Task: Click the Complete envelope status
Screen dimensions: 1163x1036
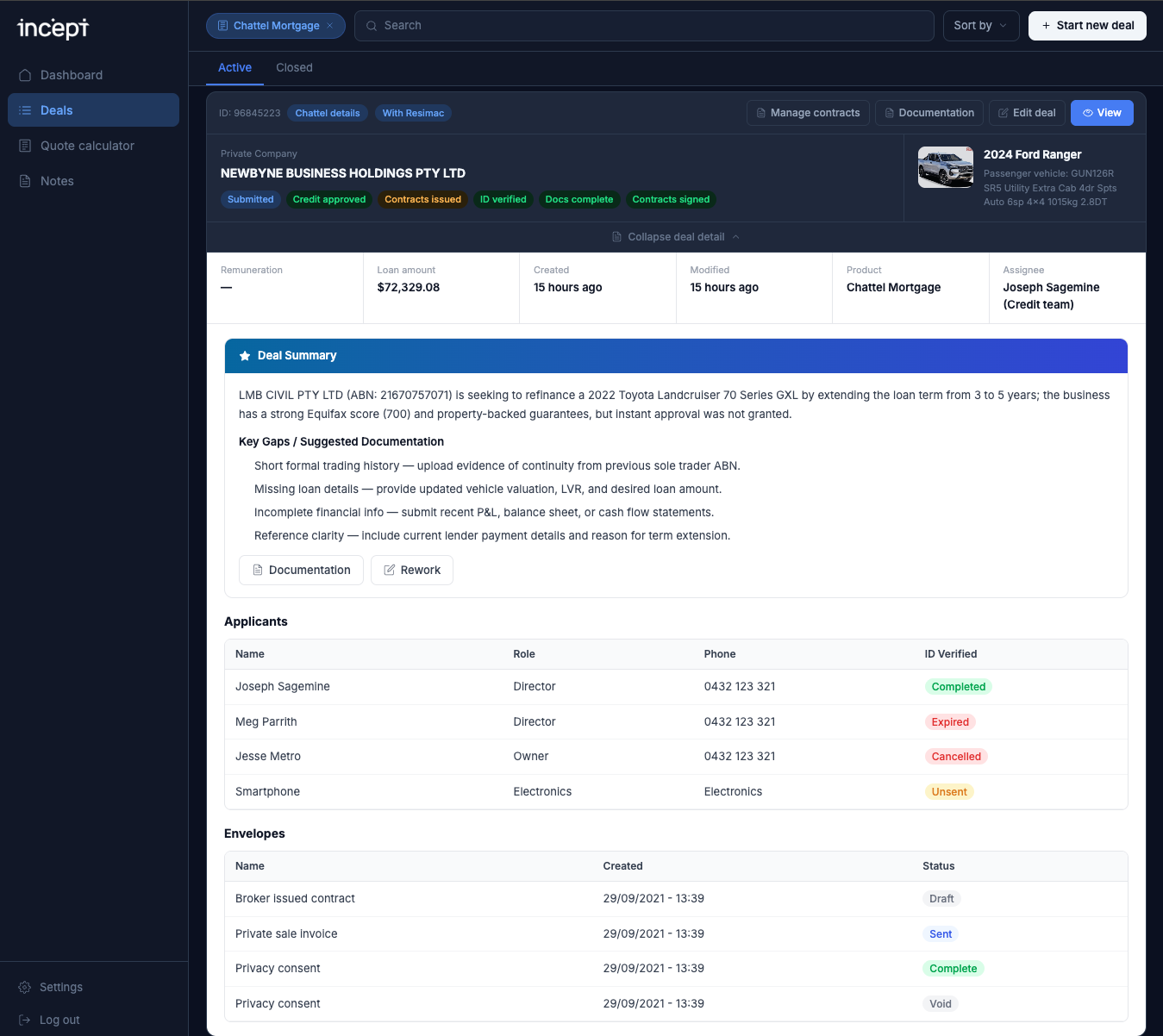Action: [953, 969]
